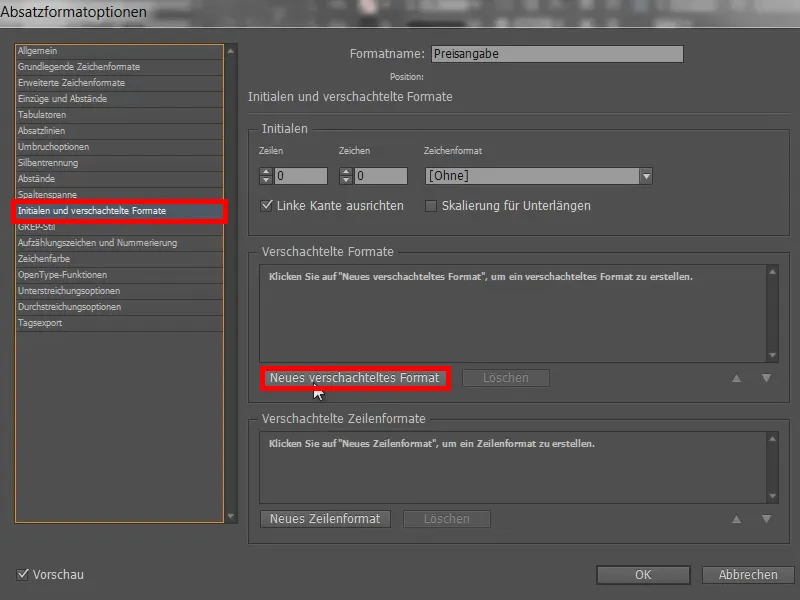Image resolution: width=800 pixels, height=600 pixels.
Task: Go to the Tabulatoren category
Action: 119,115
